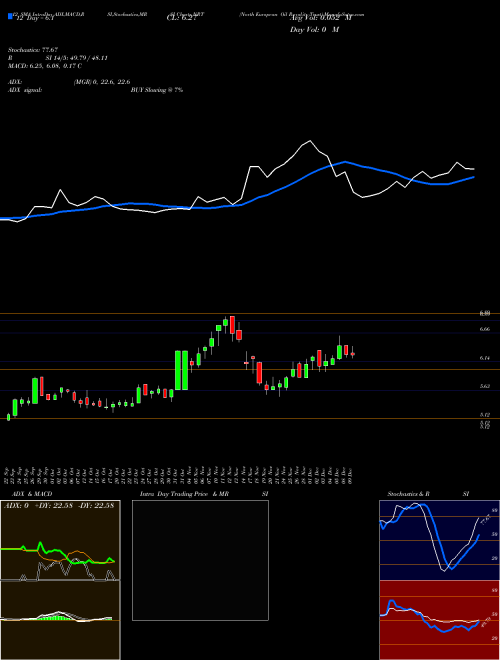Click the navy Stochastics oscillator chart
The width and height of the screenshot is (500, 660).
click(439, 540)
